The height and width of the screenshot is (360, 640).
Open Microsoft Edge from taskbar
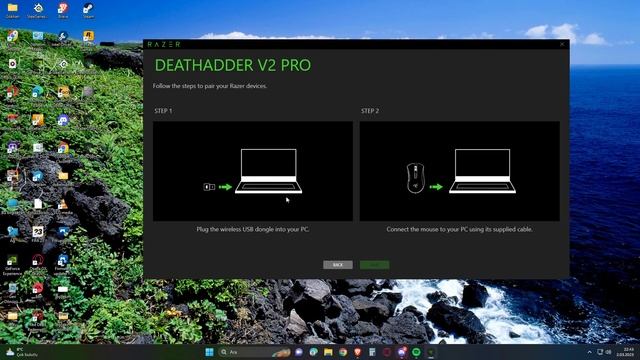[x=313, y=352]
